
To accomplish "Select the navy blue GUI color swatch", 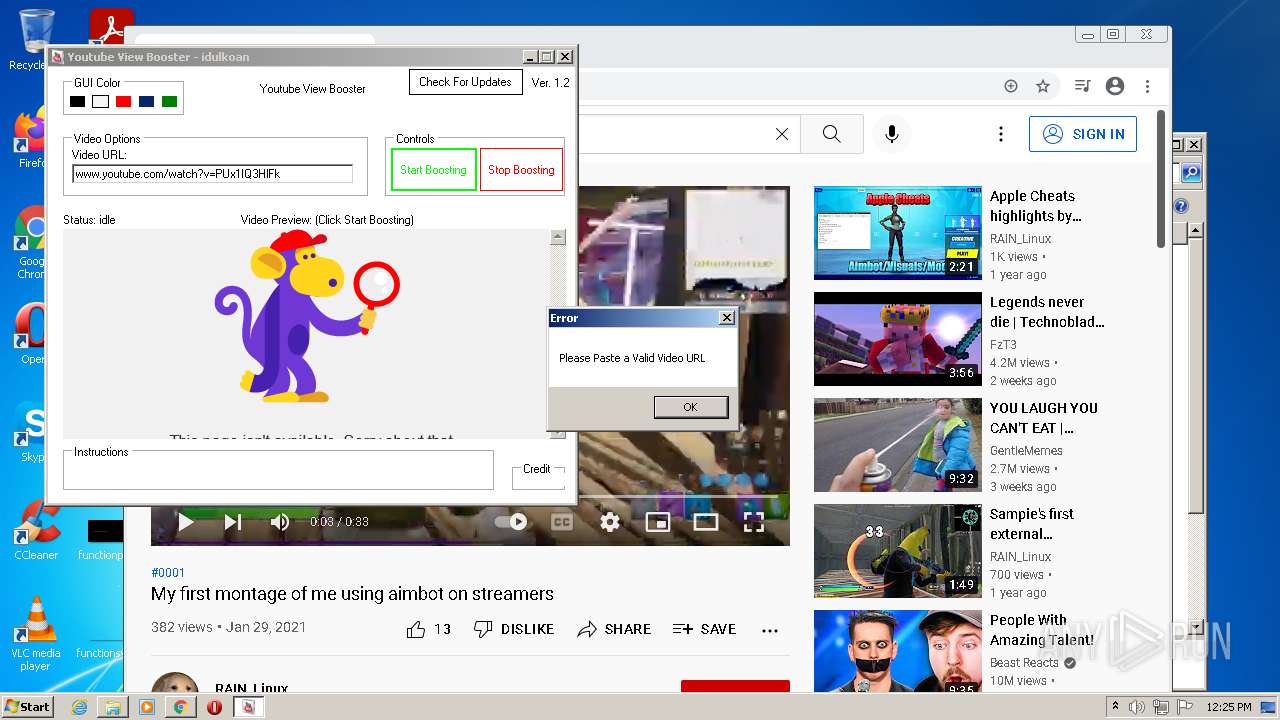I will point(146,101).
